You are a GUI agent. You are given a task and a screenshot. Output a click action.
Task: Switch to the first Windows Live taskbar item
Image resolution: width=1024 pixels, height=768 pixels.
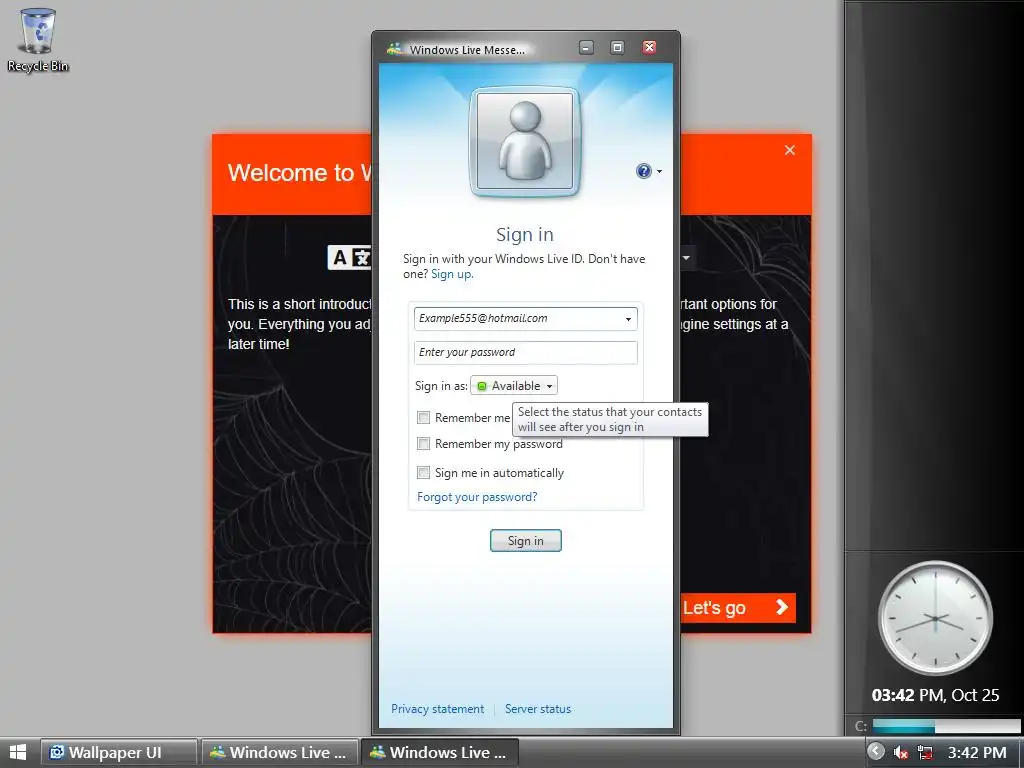[280, 752]
